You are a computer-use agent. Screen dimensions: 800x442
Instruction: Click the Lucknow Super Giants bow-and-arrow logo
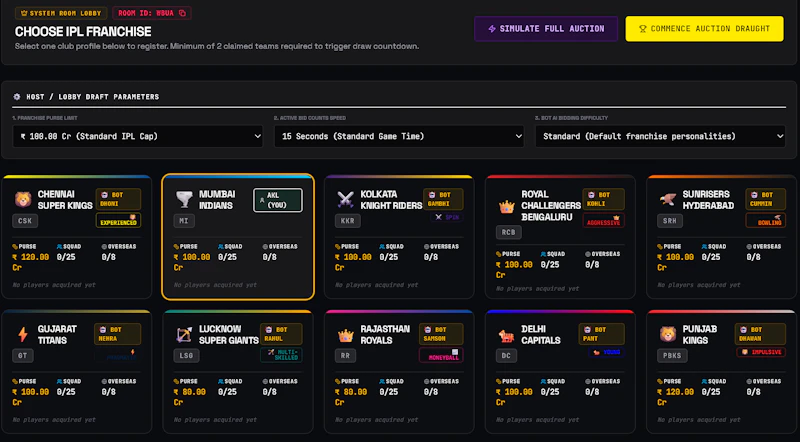[184, 334]
